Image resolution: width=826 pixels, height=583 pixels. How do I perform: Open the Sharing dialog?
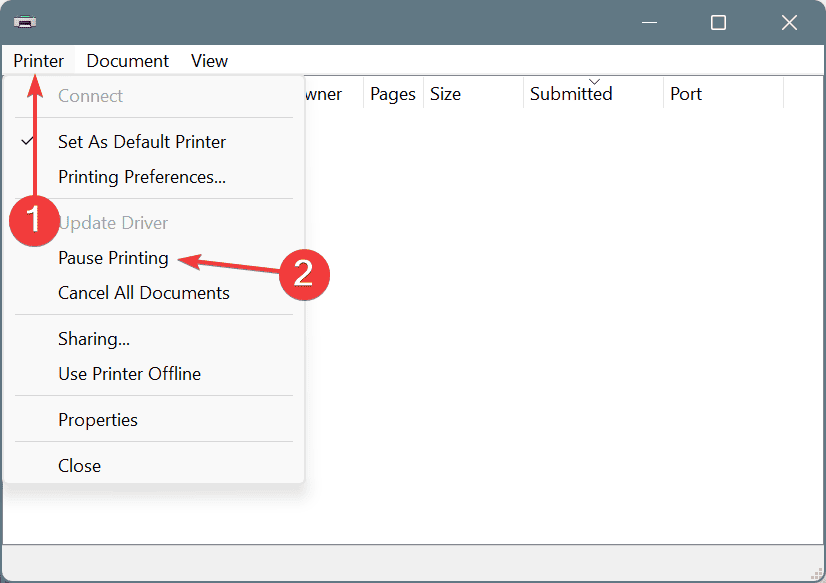154,339
